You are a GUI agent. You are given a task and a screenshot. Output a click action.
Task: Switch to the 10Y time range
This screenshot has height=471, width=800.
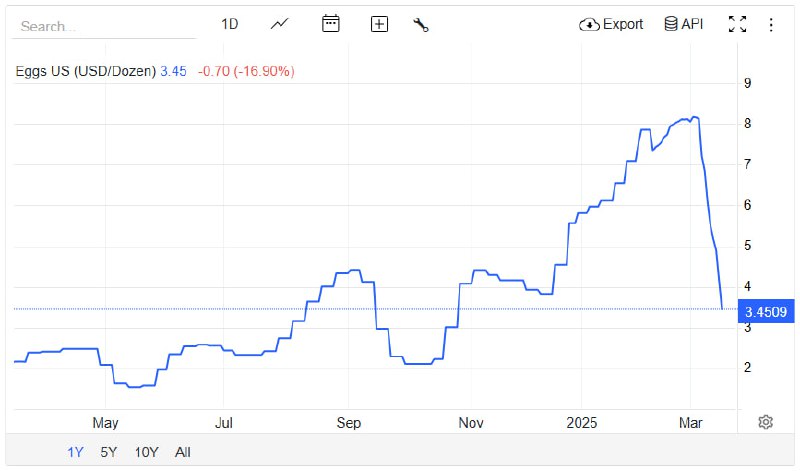pyautogui.click(x=146, y=452)
